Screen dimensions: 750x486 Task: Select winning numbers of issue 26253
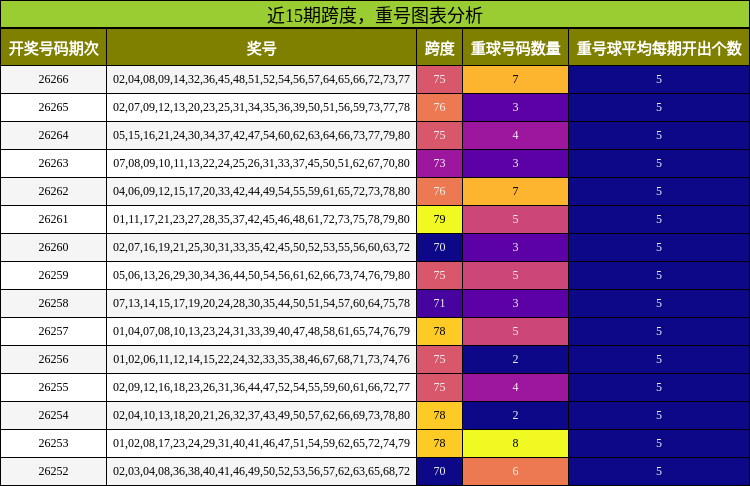coord(261,443)
